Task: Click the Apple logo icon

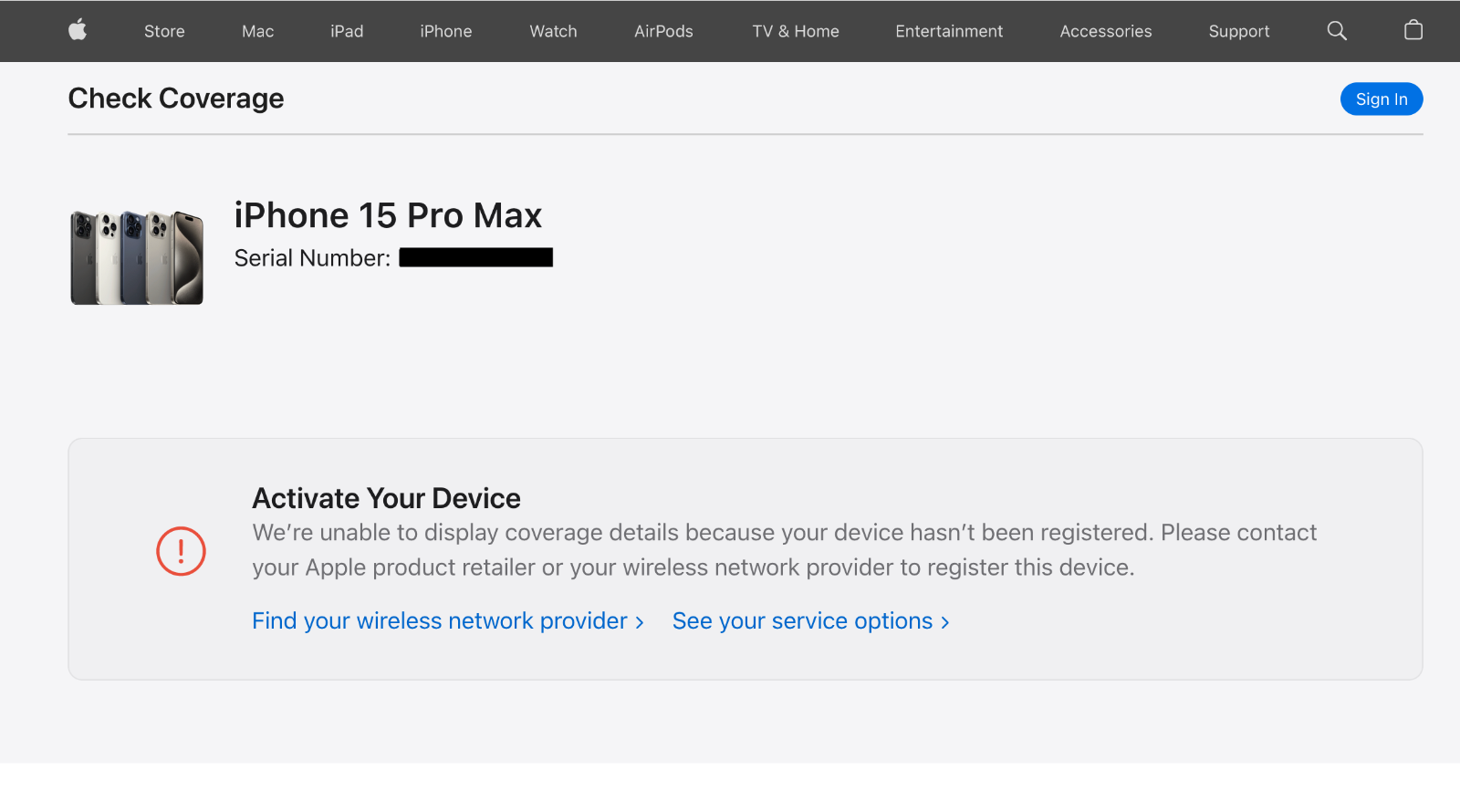Action: pyautogui.click(x=78, y=30)
